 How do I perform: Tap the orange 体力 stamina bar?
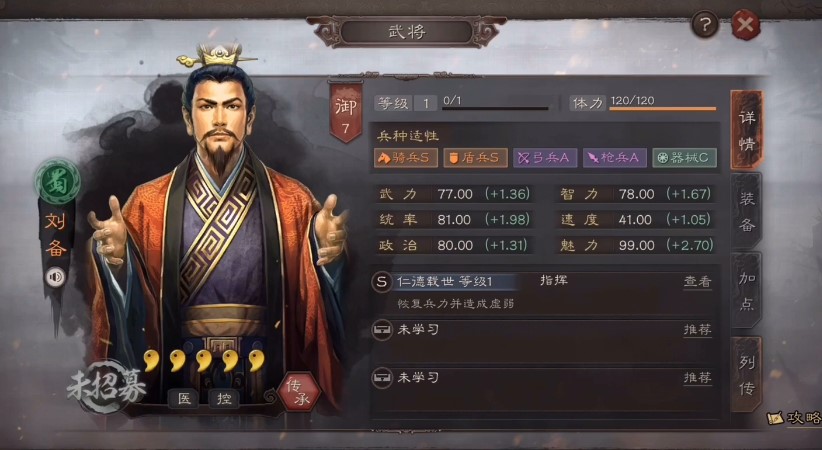(x=663, y=109)
